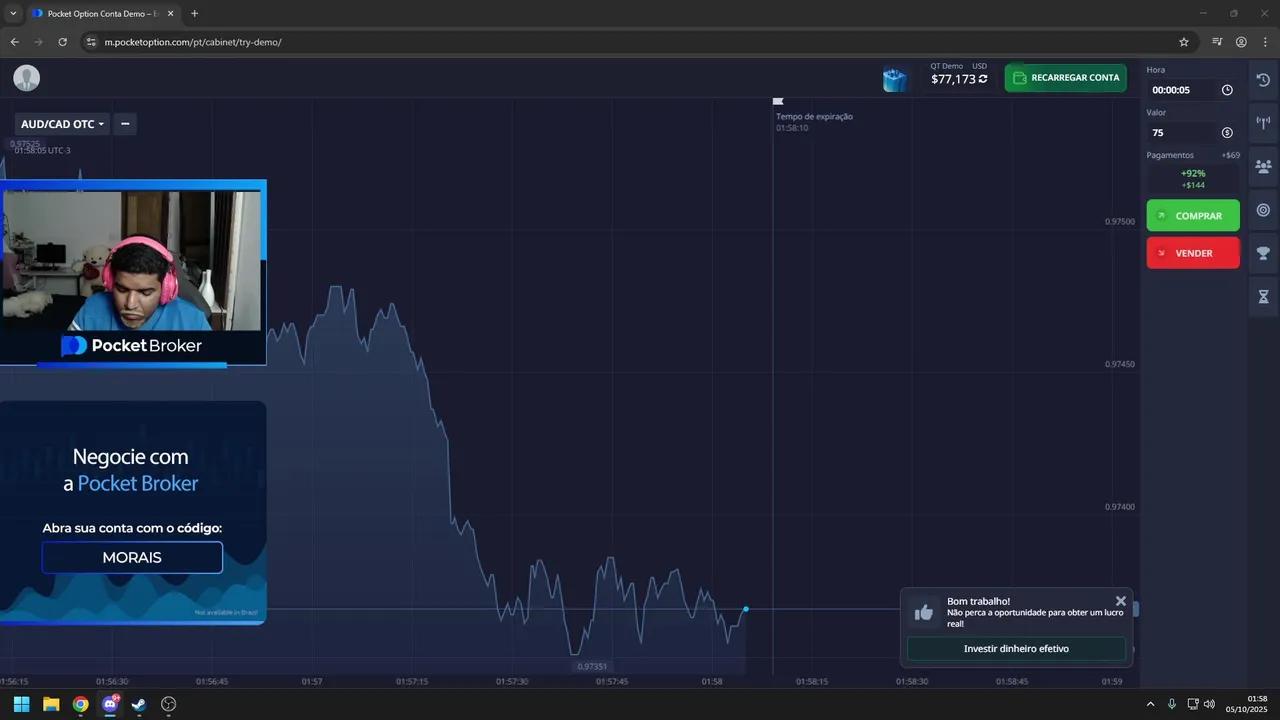The height and width of the screenshot is (720, 1280).
Task: Click the target icon in right sidebar
Action: point(1263,210)
